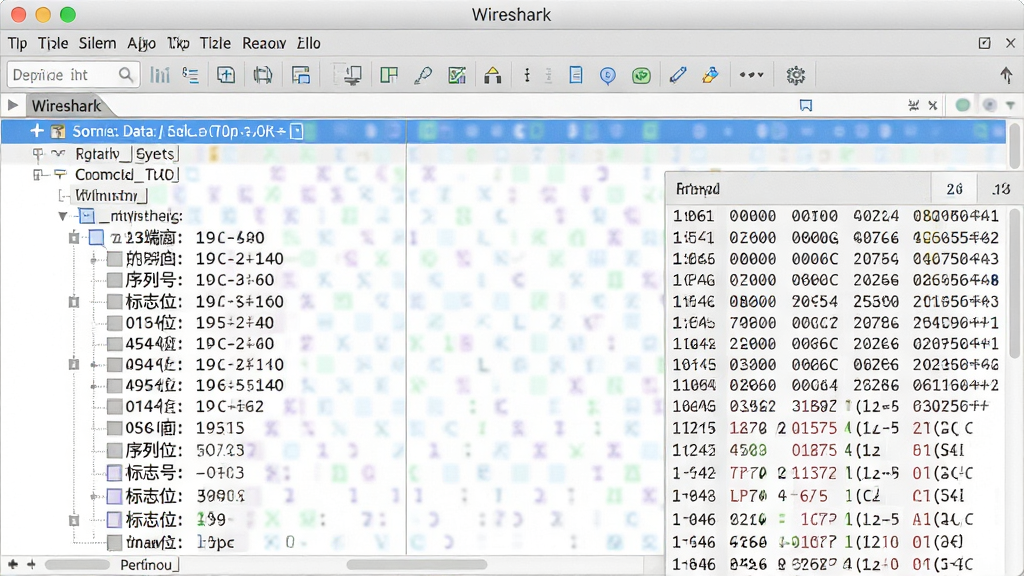1024x576 pixels.
Task: Click the green checklist edit toolbar icon
Action: click(457, 75)
